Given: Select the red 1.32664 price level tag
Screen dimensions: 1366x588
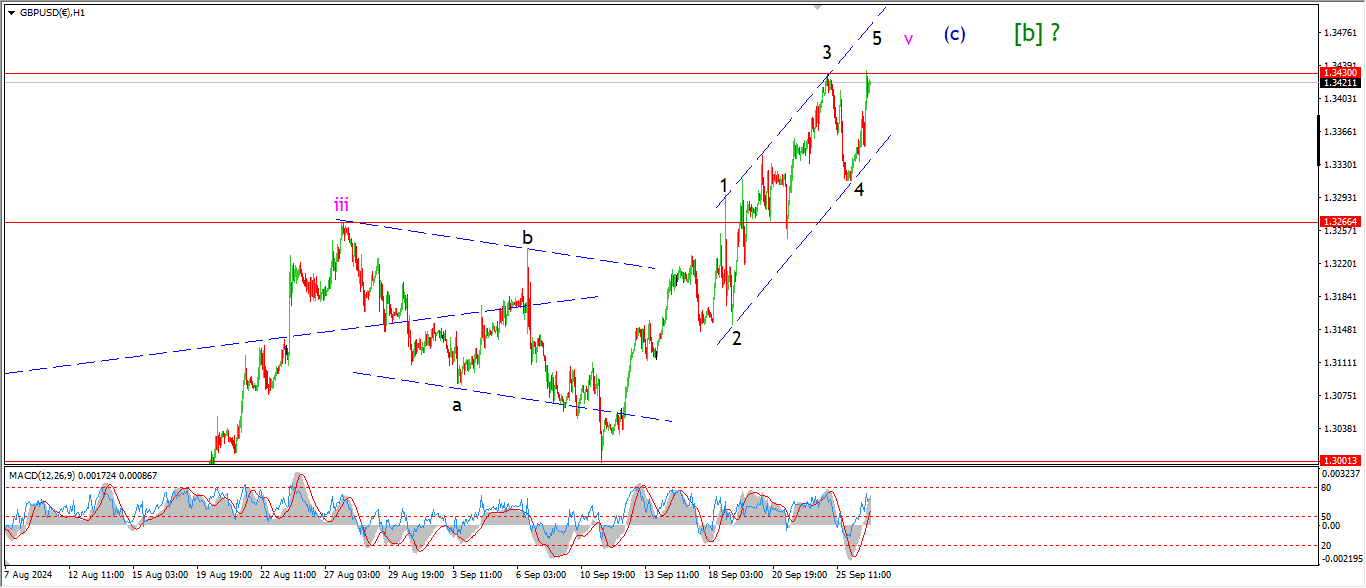Looking at the screenshot, I should [x=1339, y=221].
